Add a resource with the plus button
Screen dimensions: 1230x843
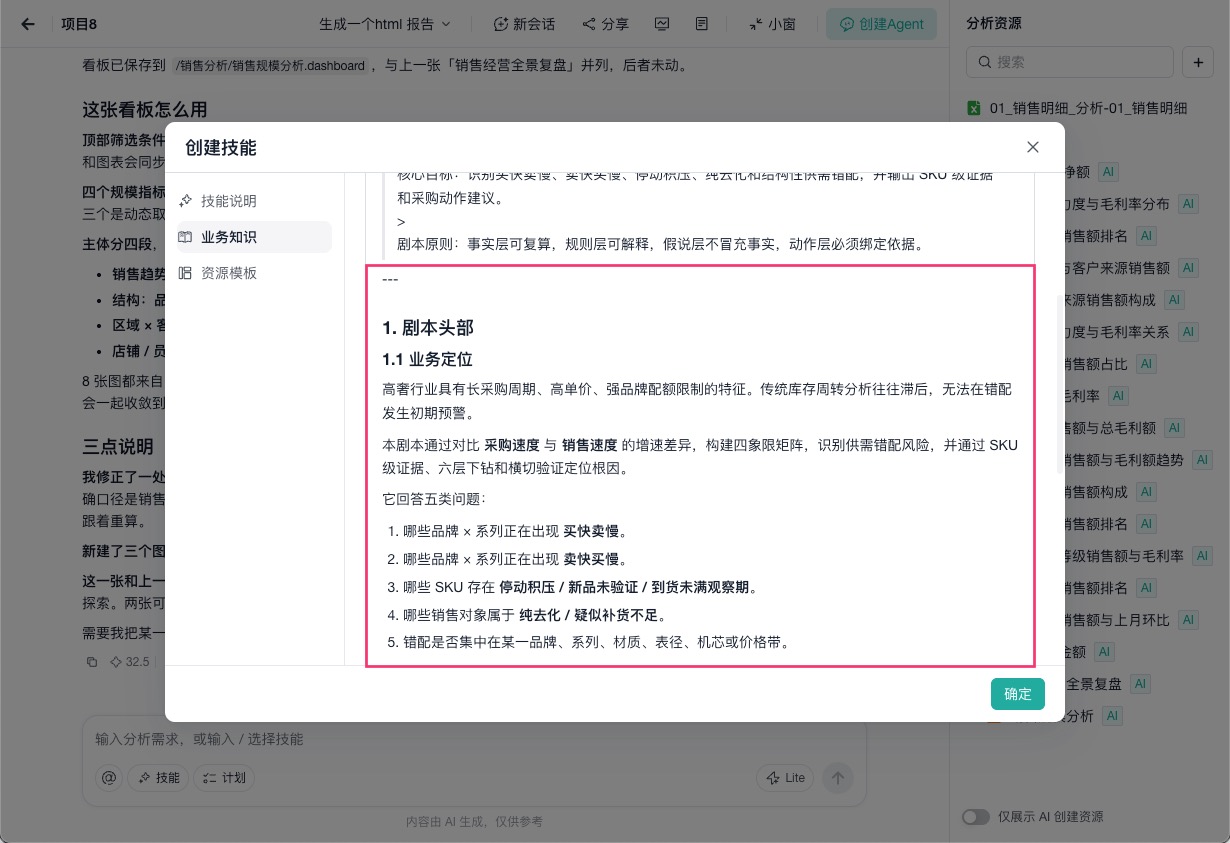[1197, 62]
